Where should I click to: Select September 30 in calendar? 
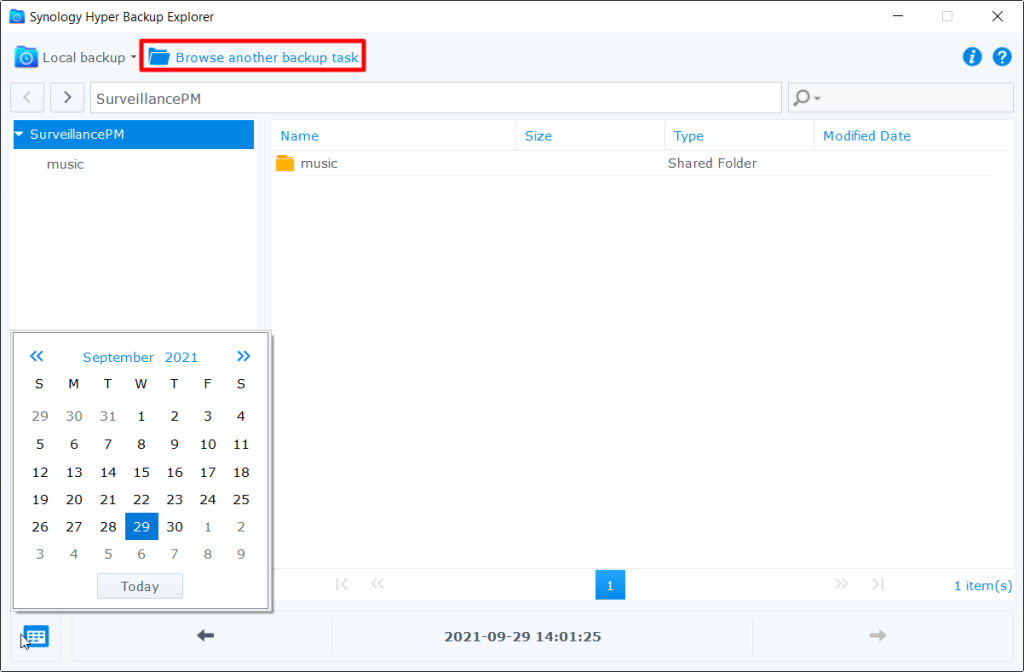point(174,526)
